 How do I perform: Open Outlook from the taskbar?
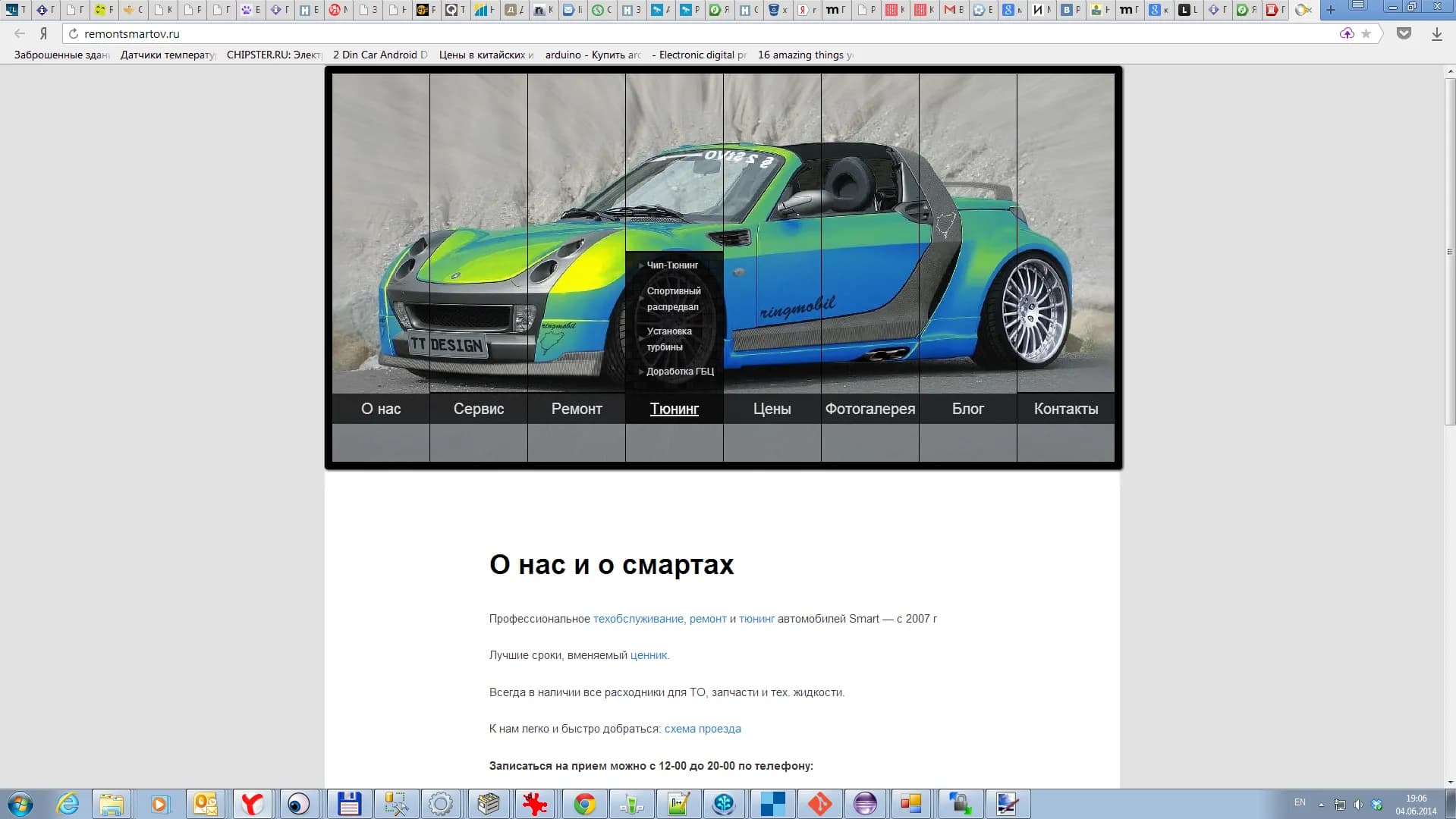[205, 803]
